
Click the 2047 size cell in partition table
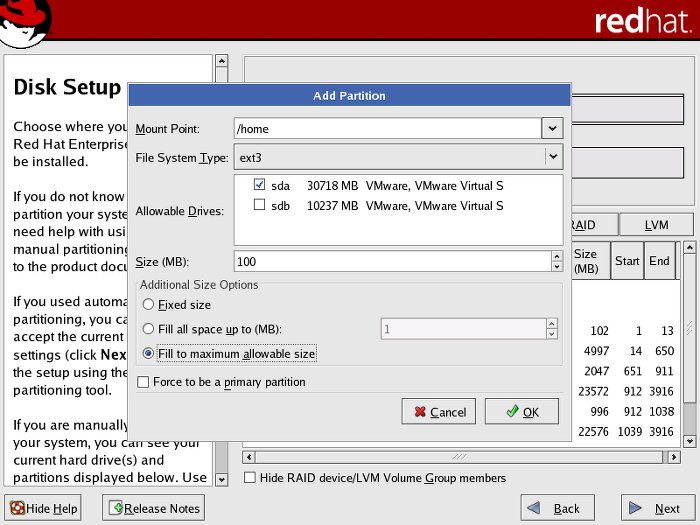[x=596, y=371]
